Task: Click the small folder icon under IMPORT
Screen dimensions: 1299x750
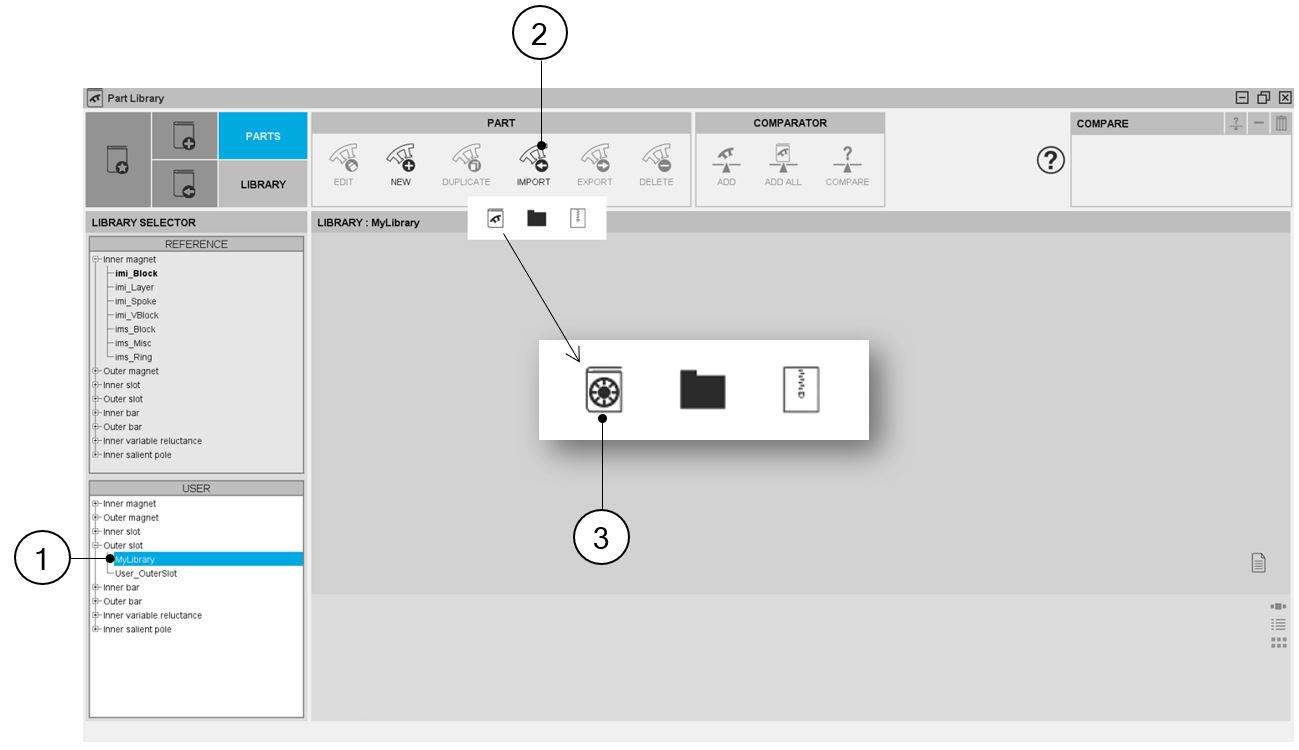Action: coord(537,218)
